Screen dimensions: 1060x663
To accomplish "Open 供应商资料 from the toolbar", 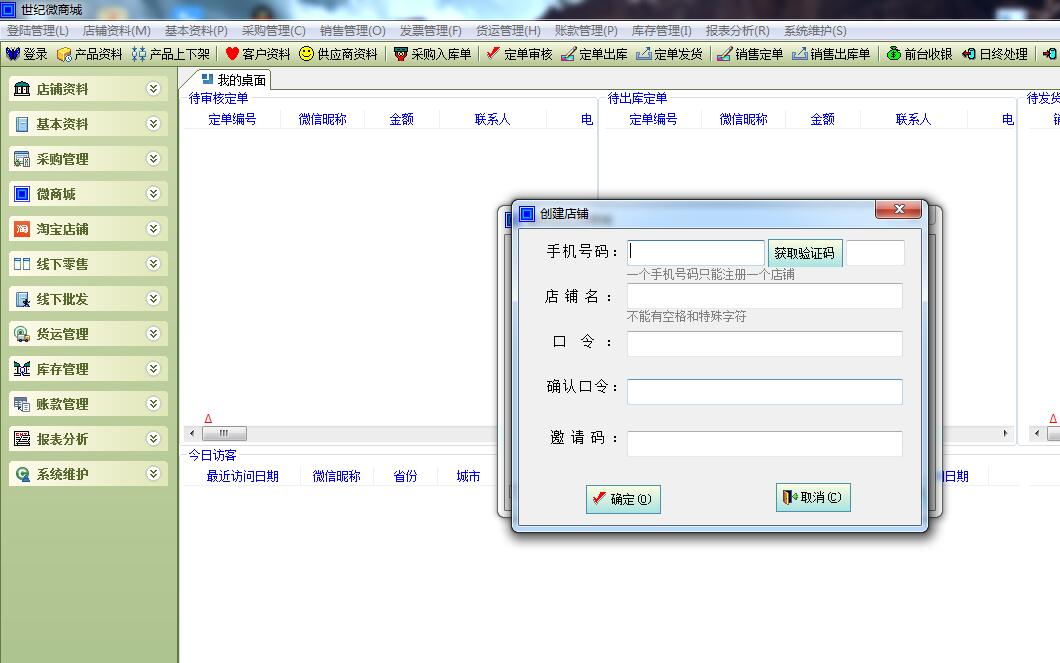I will (345, 55).
